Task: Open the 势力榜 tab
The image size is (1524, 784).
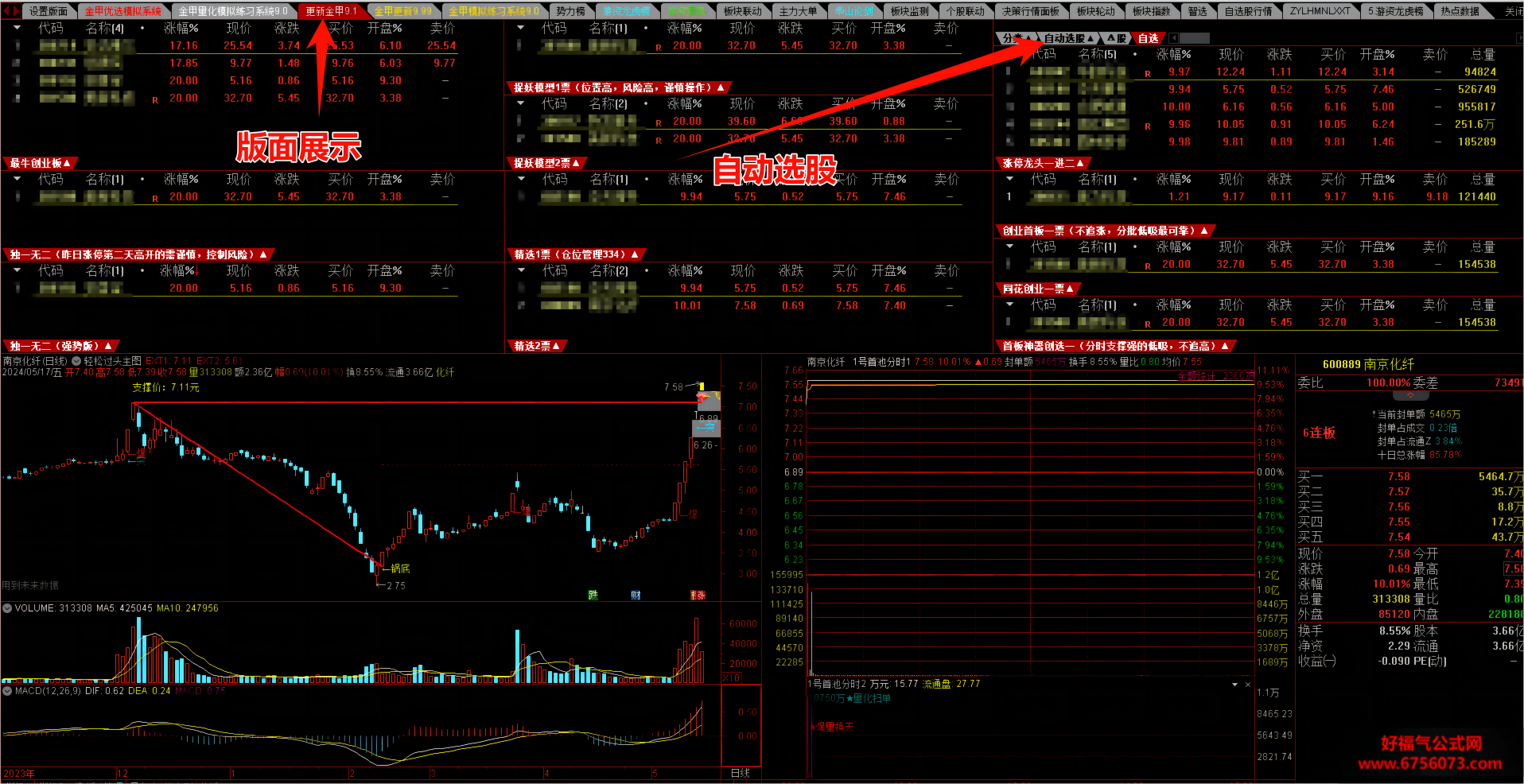Action: (x=570, y=11)
